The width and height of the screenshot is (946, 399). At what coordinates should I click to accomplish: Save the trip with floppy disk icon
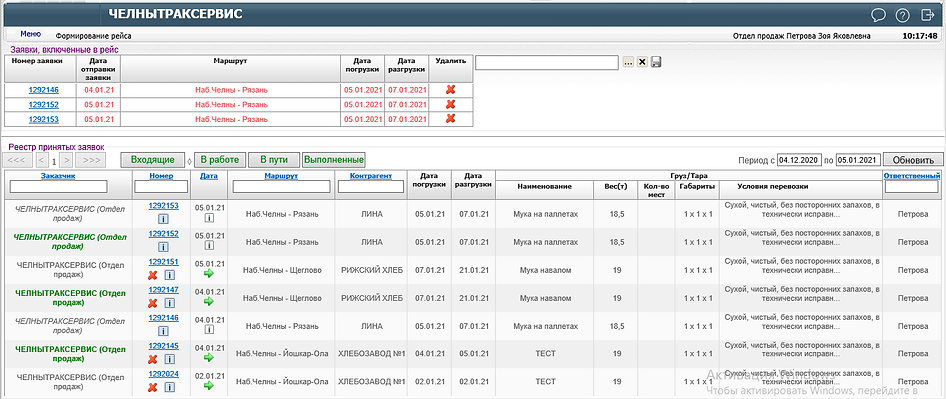[x=656, y=62]
